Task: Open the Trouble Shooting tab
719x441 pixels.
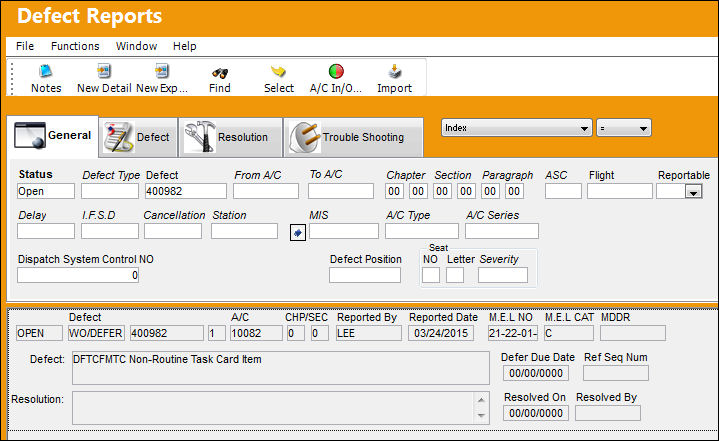Action: (353, 138)
